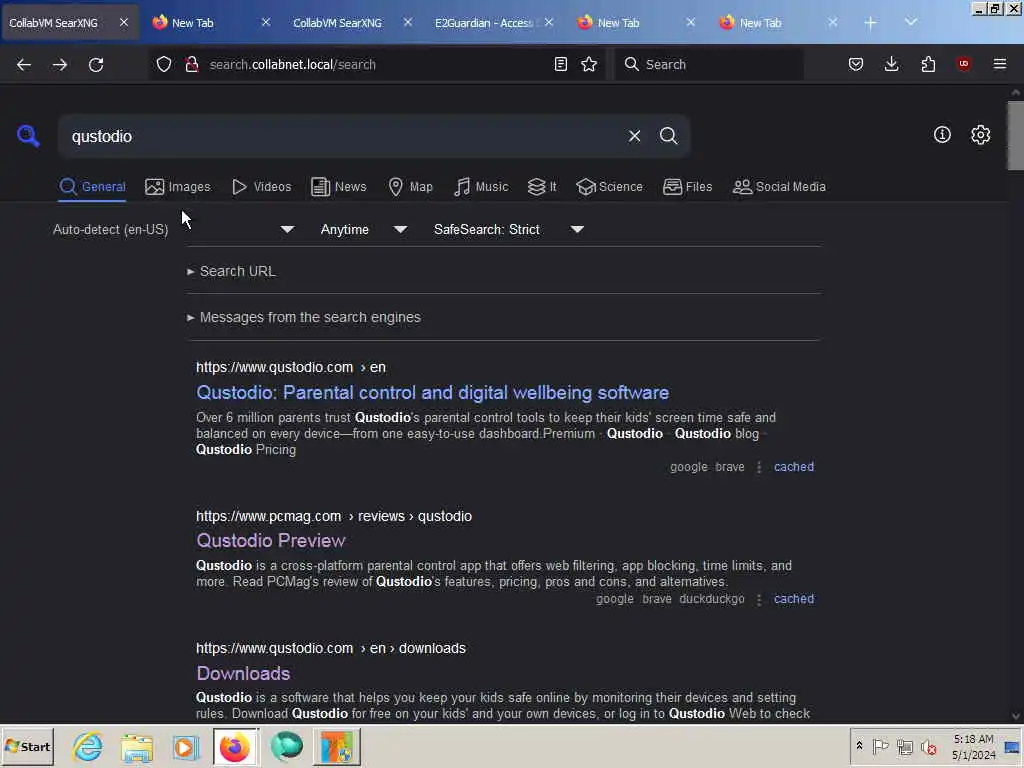1024x768 pixels.
Task: Open the Firefox hamburger menu
Action: (1000, 64)
